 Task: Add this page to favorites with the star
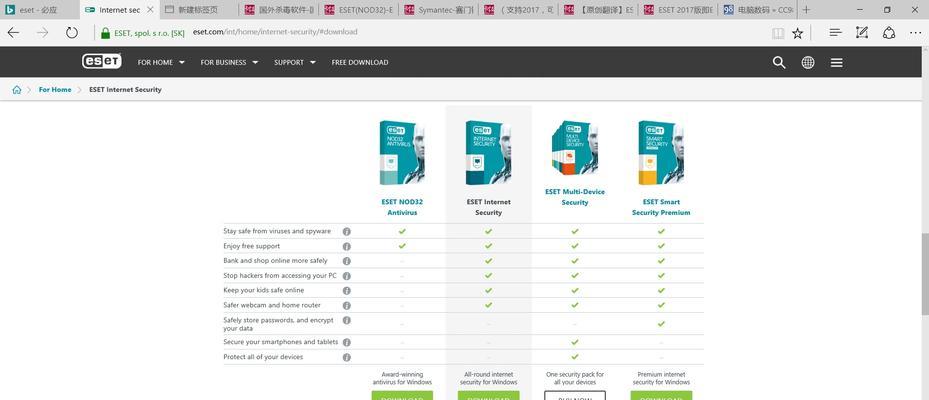tap(797, 33)
